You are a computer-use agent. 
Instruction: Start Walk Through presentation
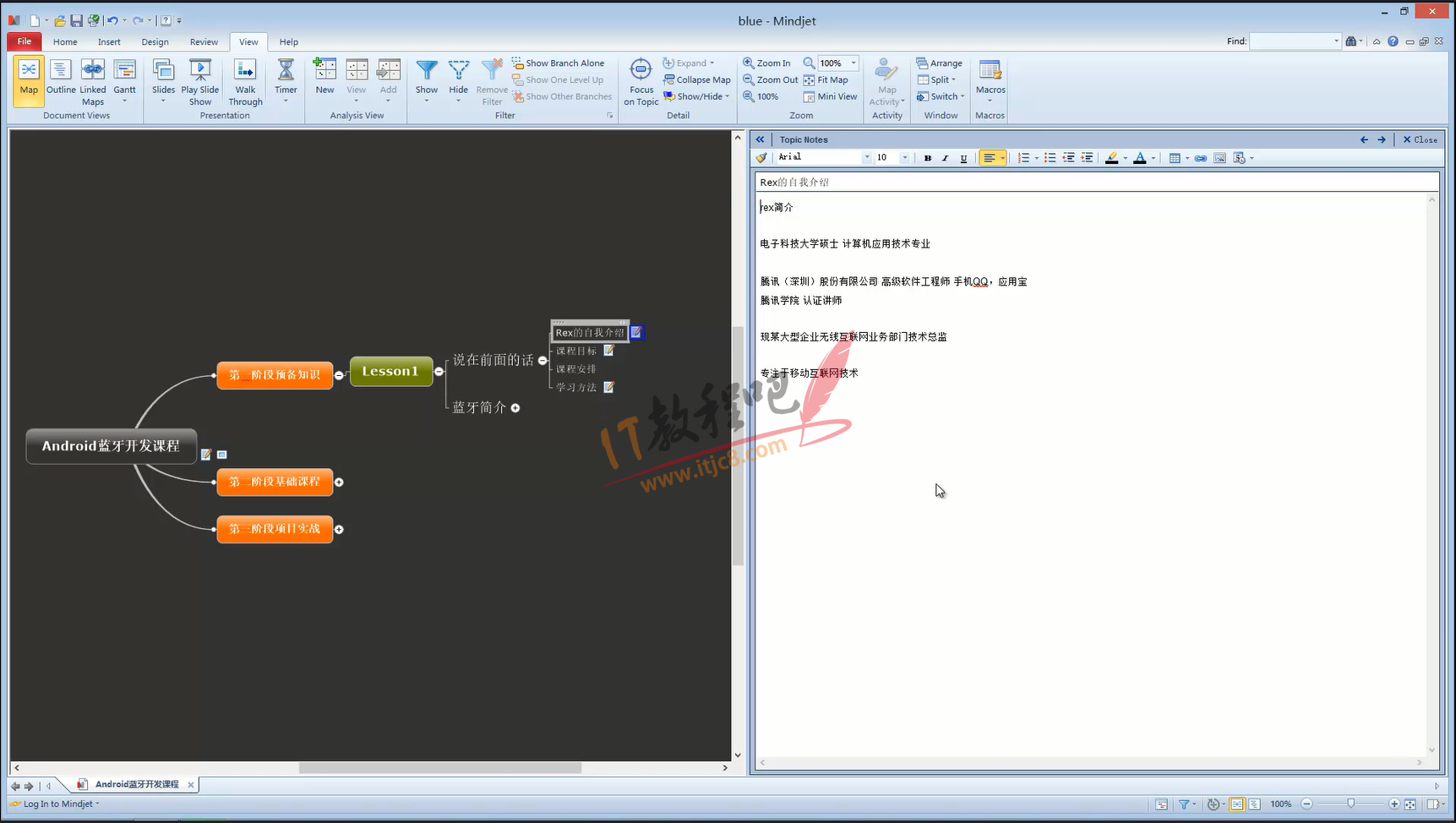click(245, 80)
